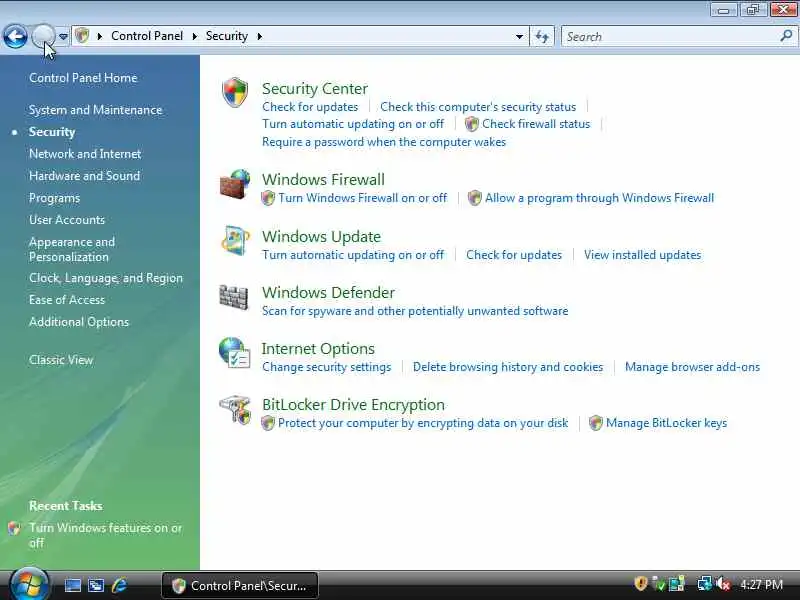This screenshot has width=800, height=600.
Task: Select Security in the breadcrumb path
Action: coord(227,36)
